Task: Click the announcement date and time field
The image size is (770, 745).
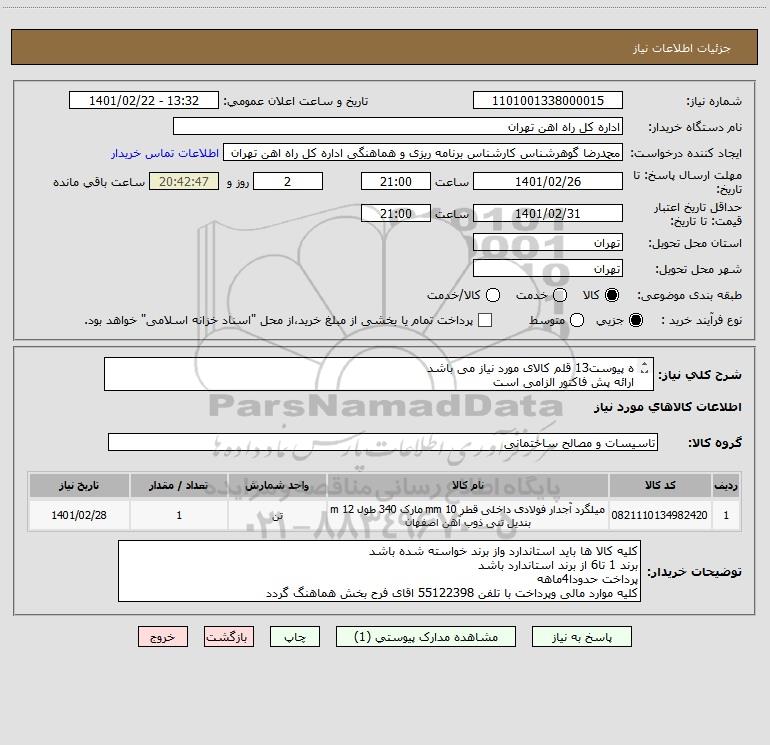Action: (x=144, y=100)
